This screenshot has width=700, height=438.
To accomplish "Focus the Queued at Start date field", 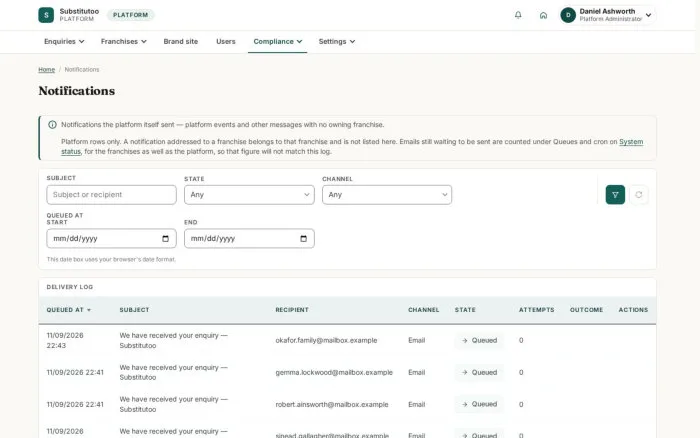I will 111,238.
